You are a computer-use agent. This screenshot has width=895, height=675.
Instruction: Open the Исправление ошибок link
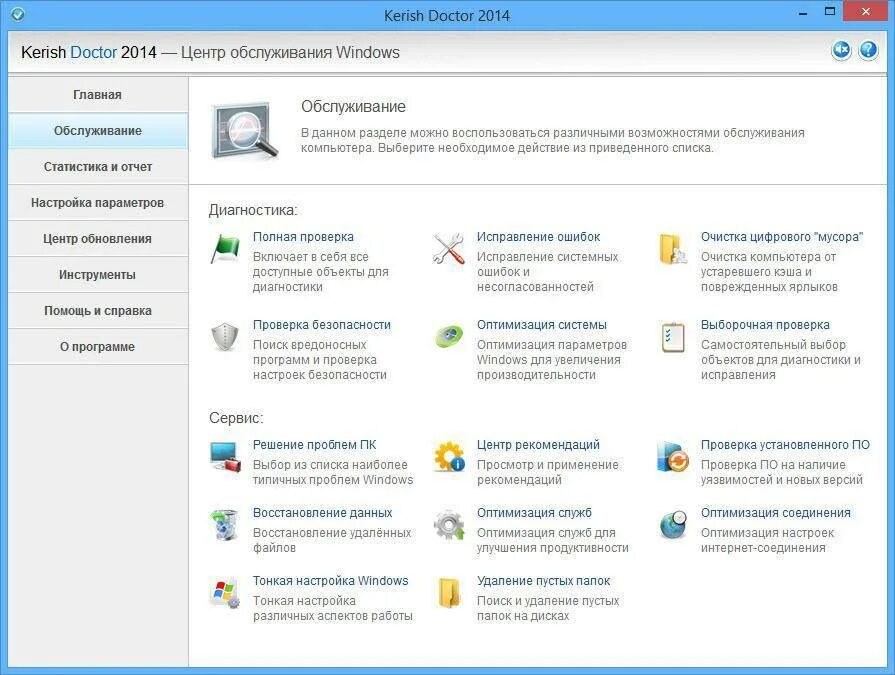[538, 237]
